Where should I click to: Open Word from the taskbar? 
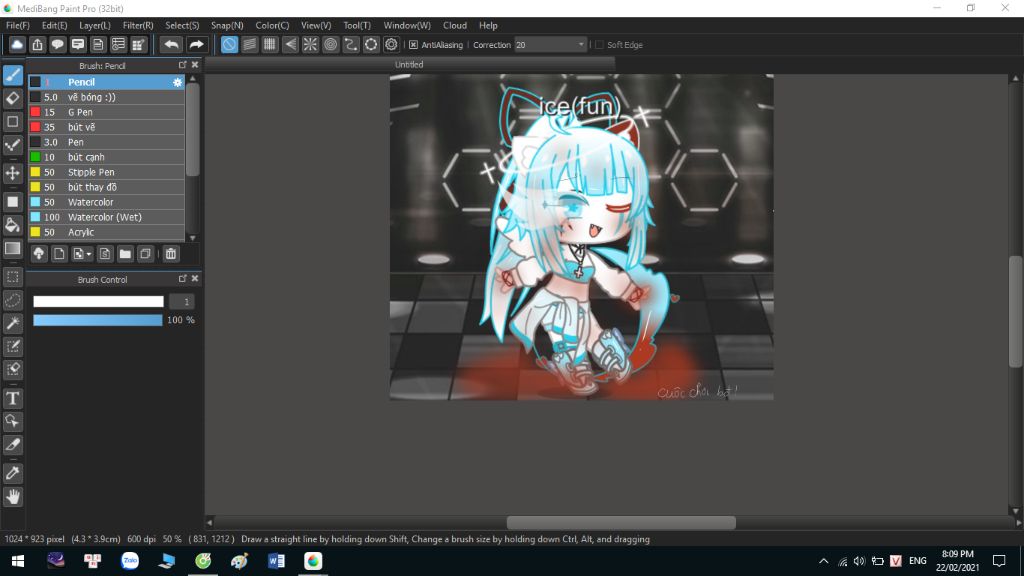tap(276, 561)
